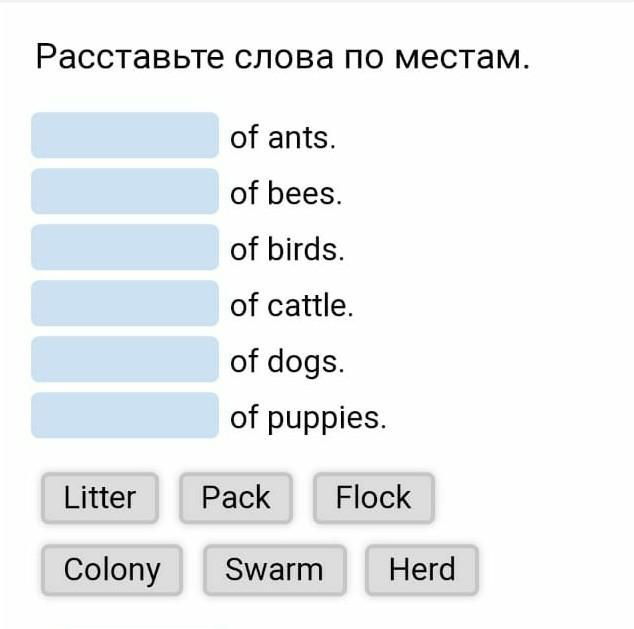Click the 'of puppies.' text

tap(308, 418)
